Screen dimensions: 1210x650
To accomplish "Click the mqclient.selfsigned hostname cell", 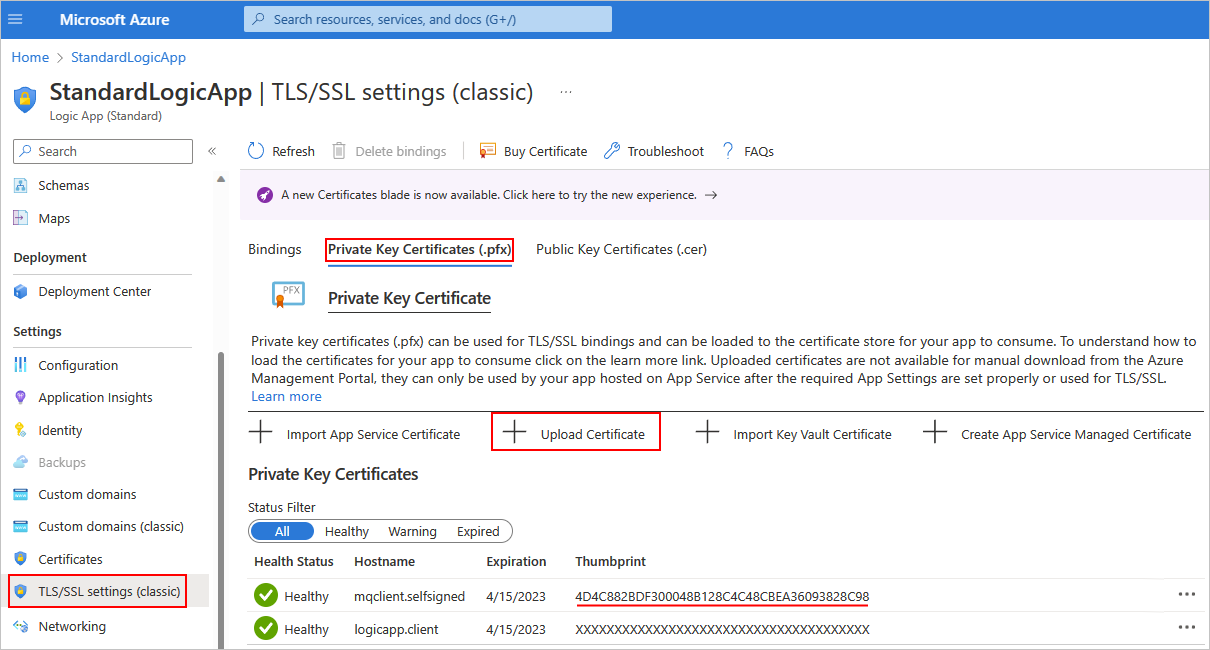I will pos(409,596).
